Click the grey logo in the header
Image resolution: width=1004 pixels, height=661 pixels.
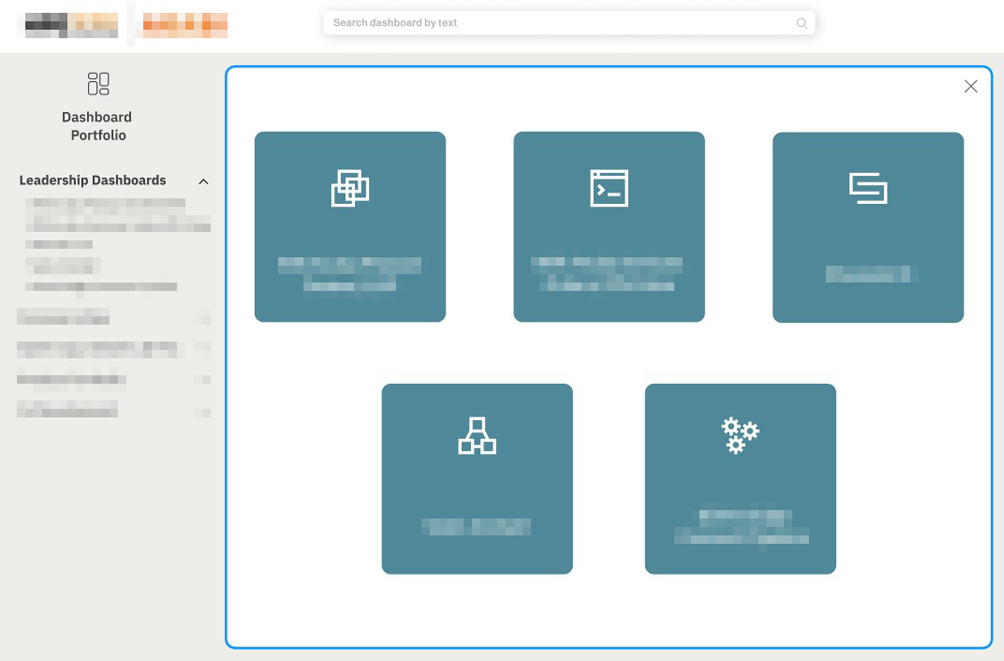pyautogui.click(x=71, y=24)
